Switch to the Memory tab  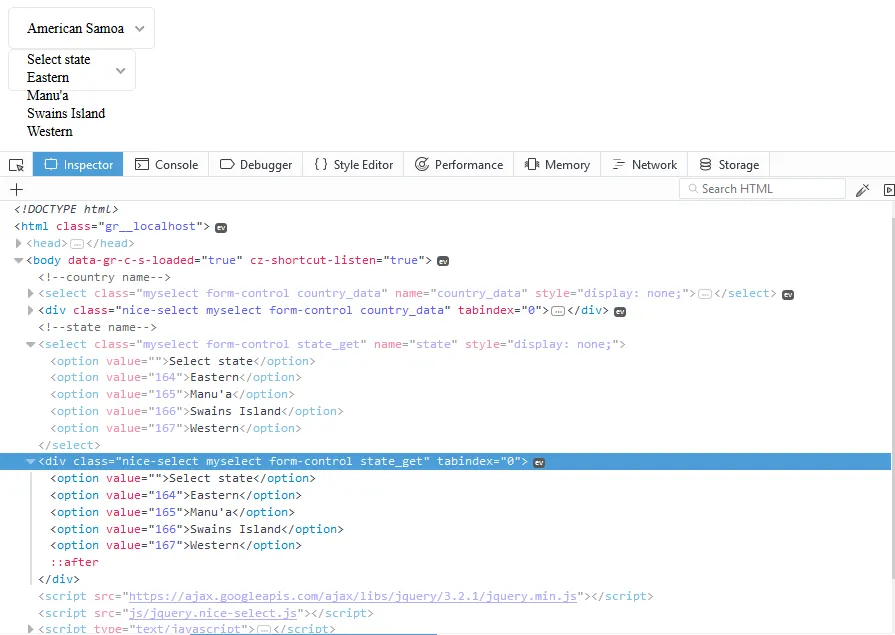tap(557, 164)
